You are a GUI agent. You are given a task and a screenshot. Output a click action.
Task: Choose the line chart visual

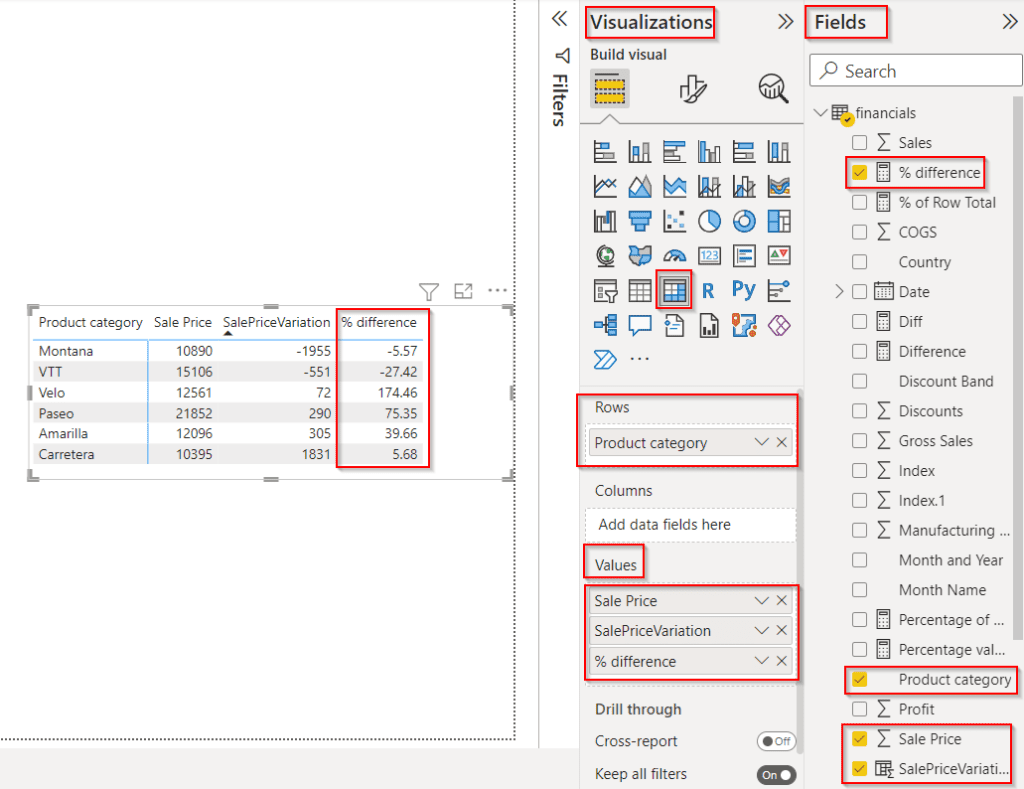point(605,186)
